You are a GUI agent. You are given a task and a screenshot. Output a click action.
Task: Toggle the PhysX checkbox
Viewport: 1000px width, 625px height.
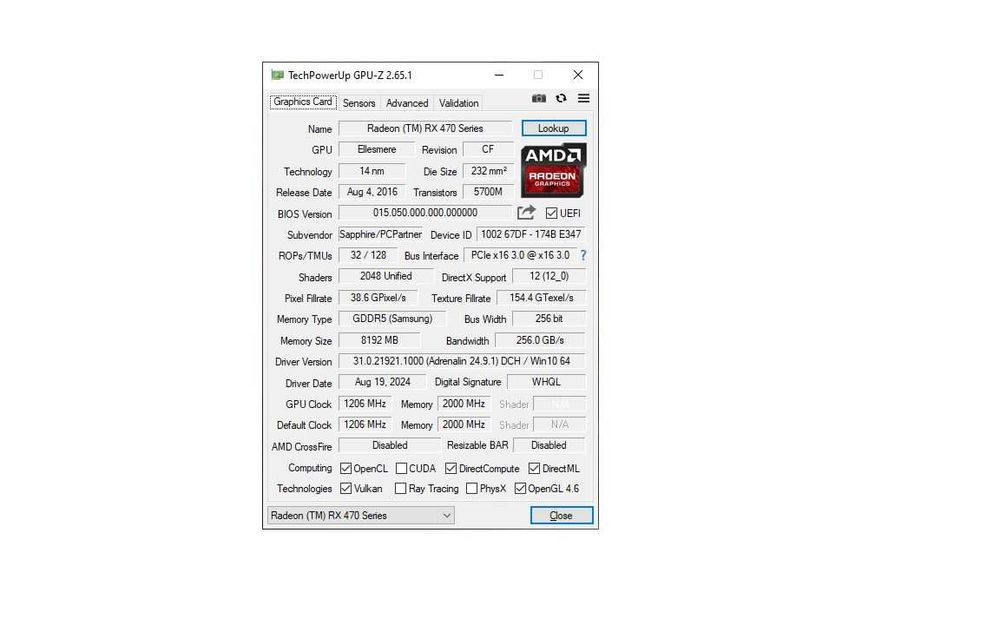[x=472, y=489]
